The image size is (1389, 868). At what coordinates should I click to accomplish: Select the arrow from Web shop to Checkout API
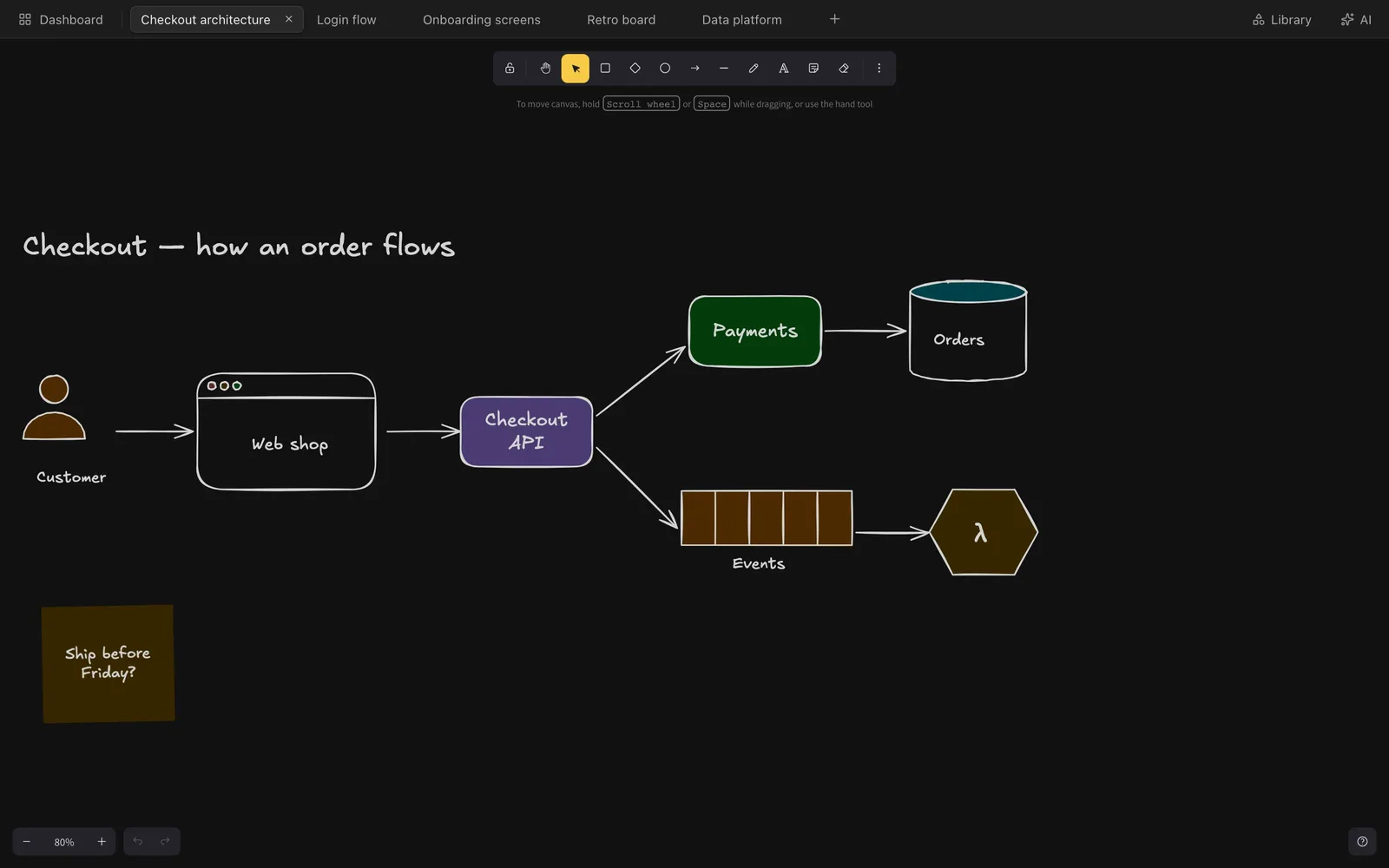424,431
